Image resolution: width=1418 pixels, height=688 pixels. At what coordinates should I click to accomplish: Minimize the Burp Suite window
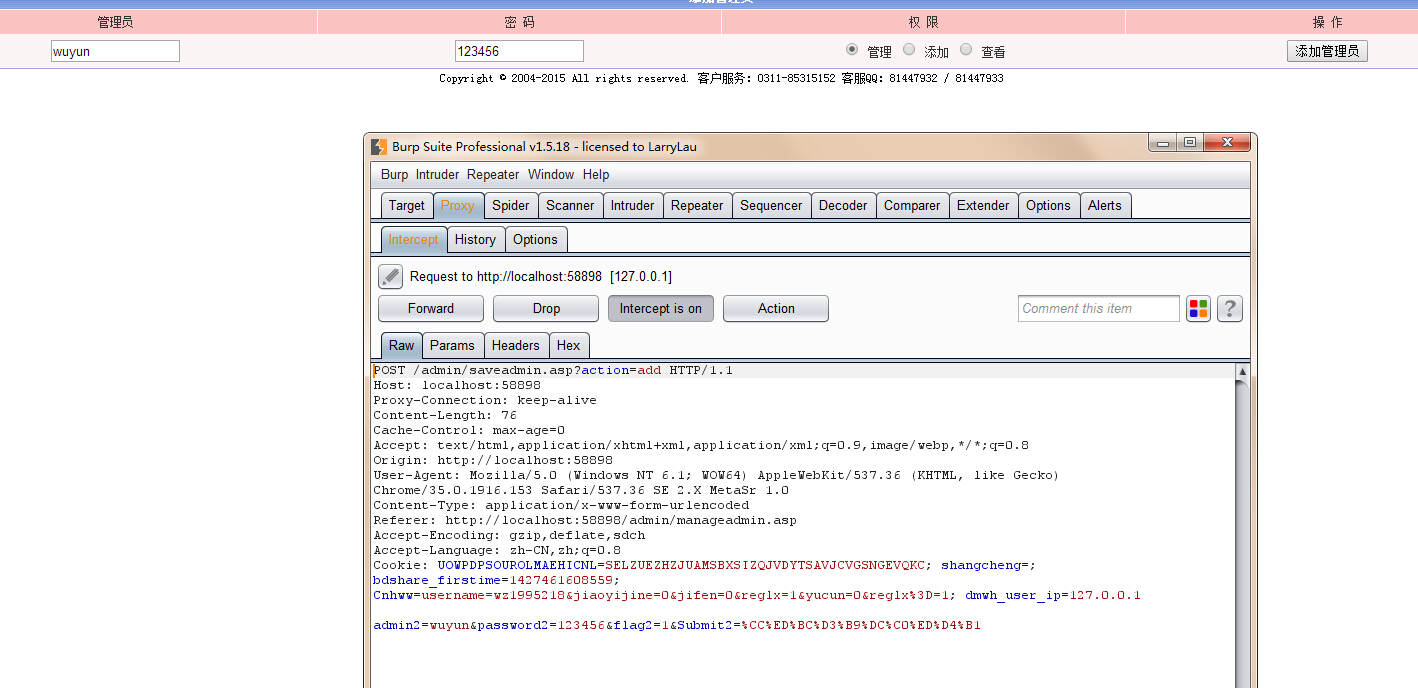[1163, 143]
